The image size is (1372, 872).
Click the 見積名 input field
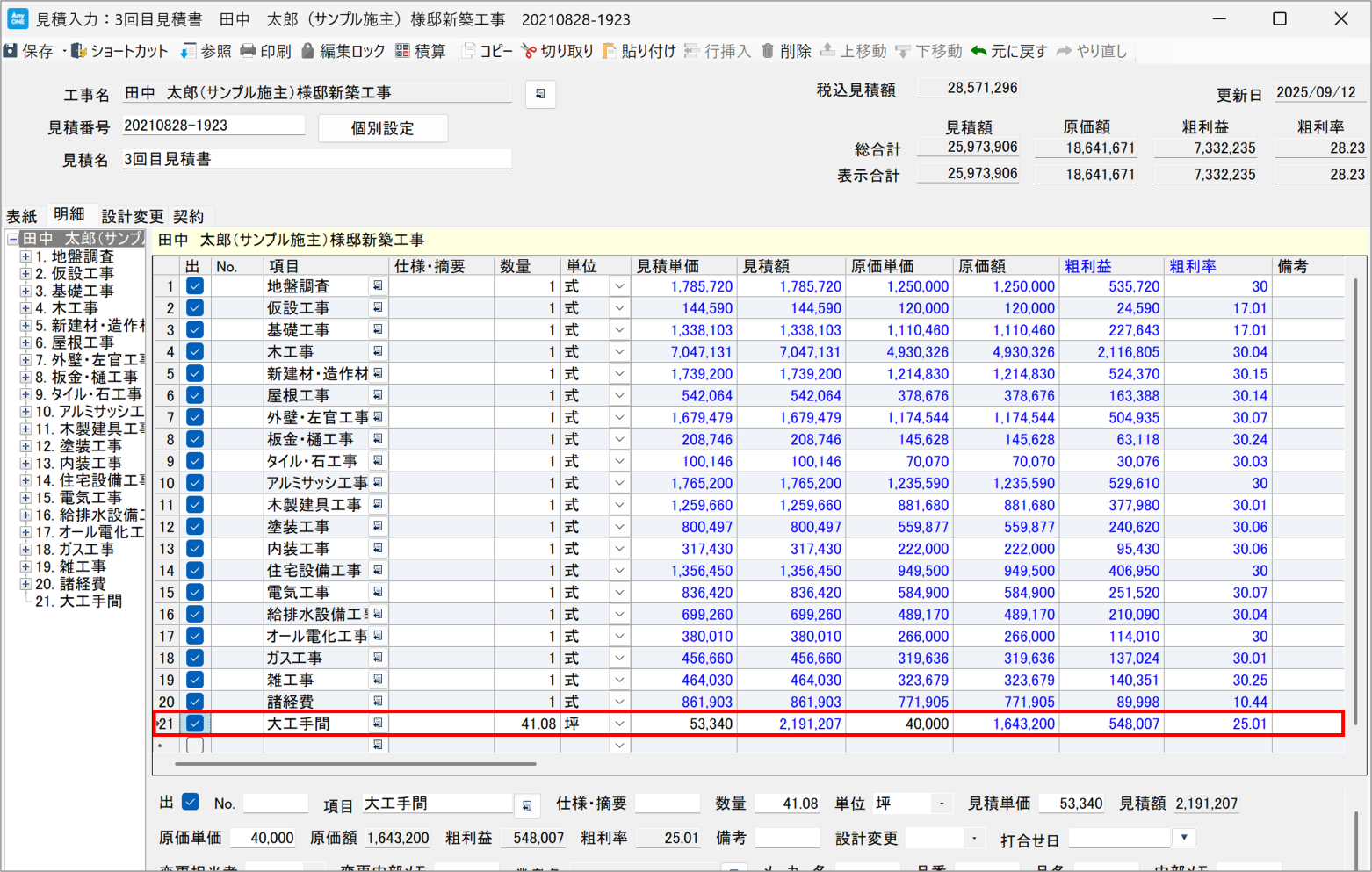click(x=315, y=159)
